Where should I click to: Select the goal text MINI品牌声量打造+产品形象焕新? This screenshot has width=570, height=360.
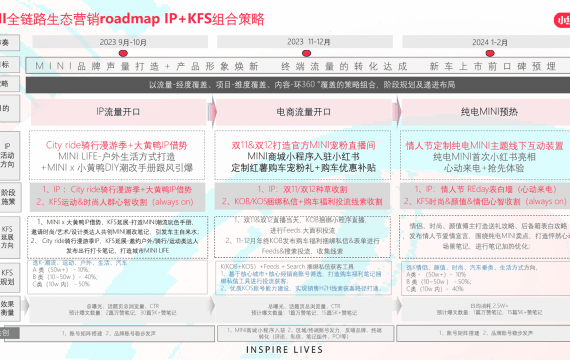pyautogui.click(x=147, y=66)
